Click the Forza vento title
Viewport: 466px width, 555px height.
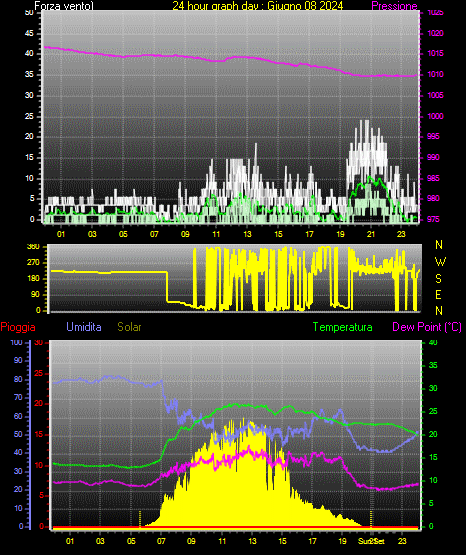point(64,6)
